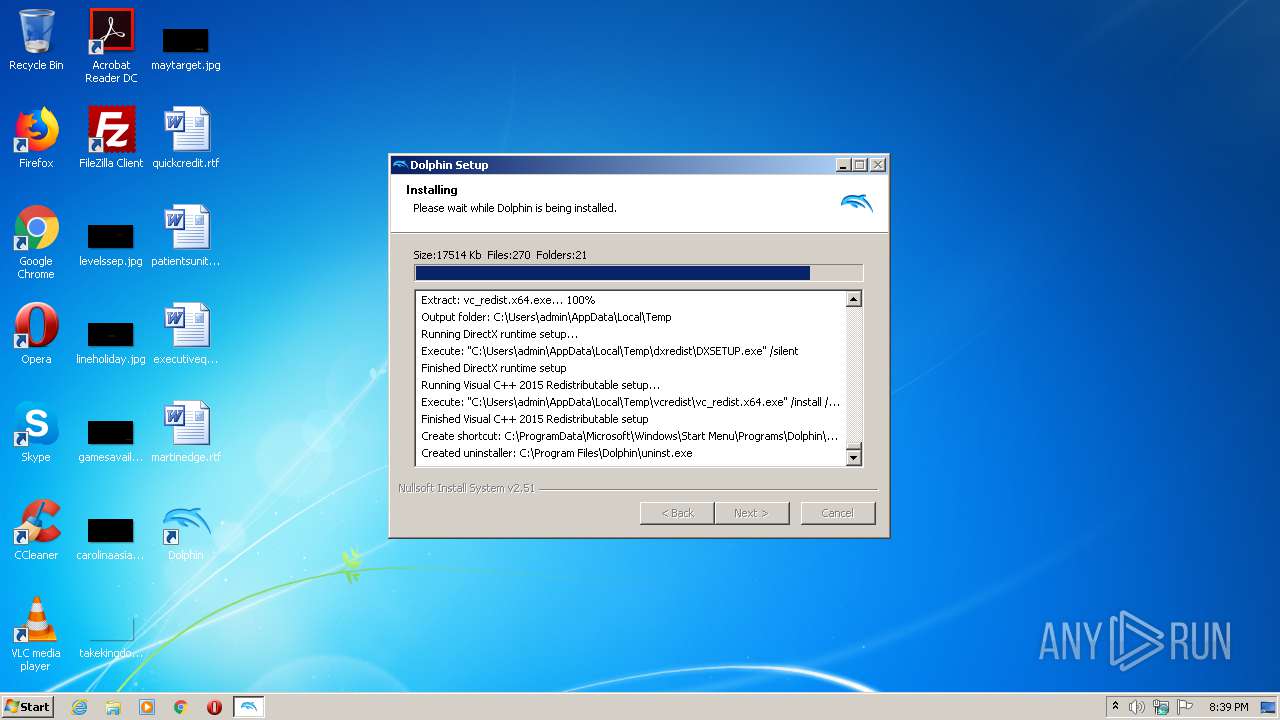Click the Dolphin Setup title bar icon
The image size is (1280, 720).
(400, 165)
